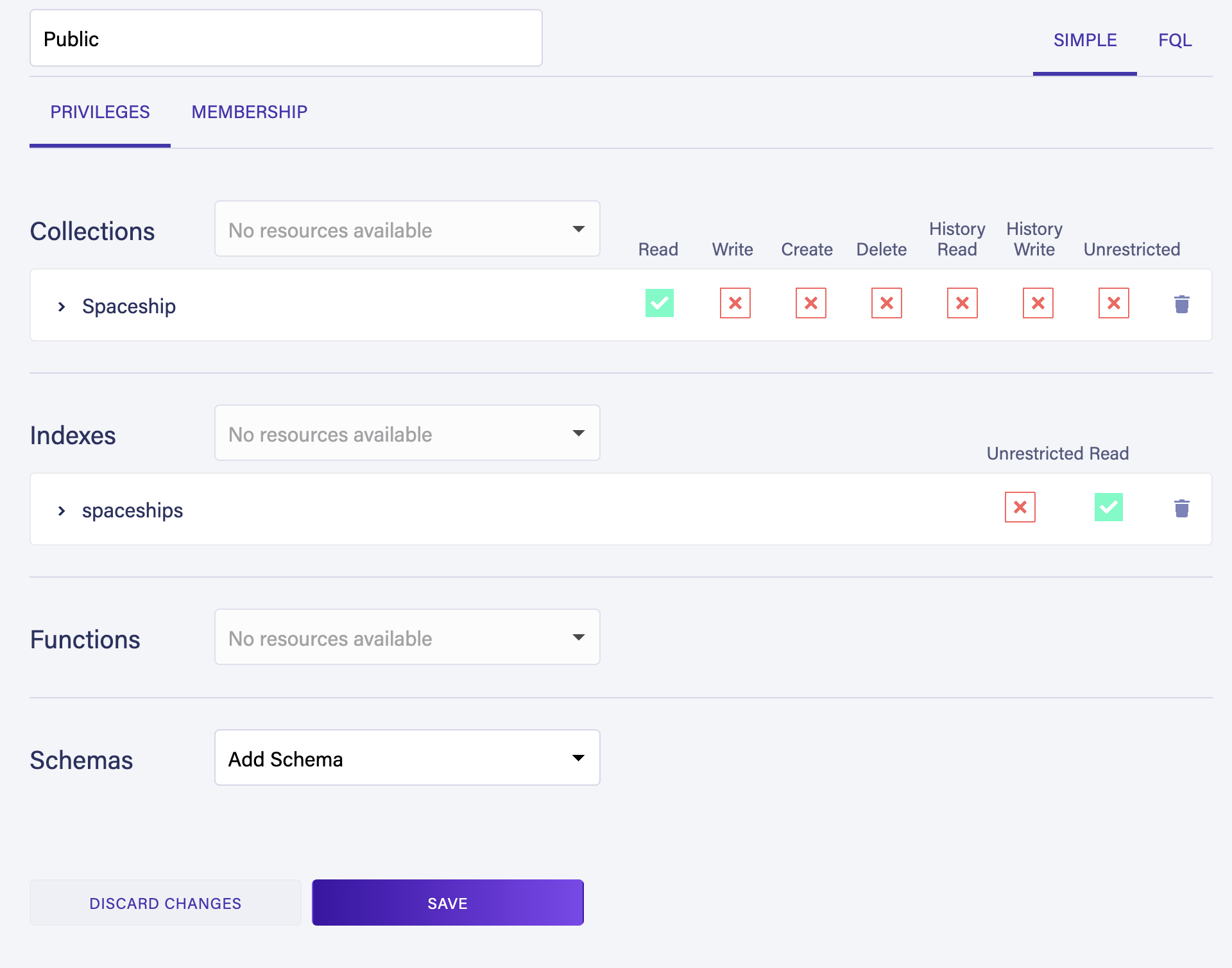
Task: Open the Collections resource dropdown
Action: pos(407,229)
